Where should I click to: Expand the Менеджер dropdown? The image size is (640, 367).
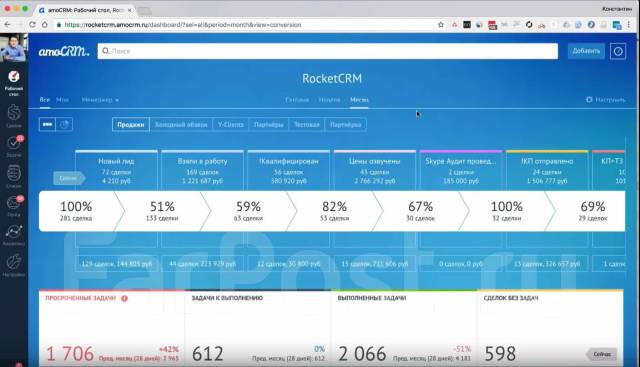100,100
